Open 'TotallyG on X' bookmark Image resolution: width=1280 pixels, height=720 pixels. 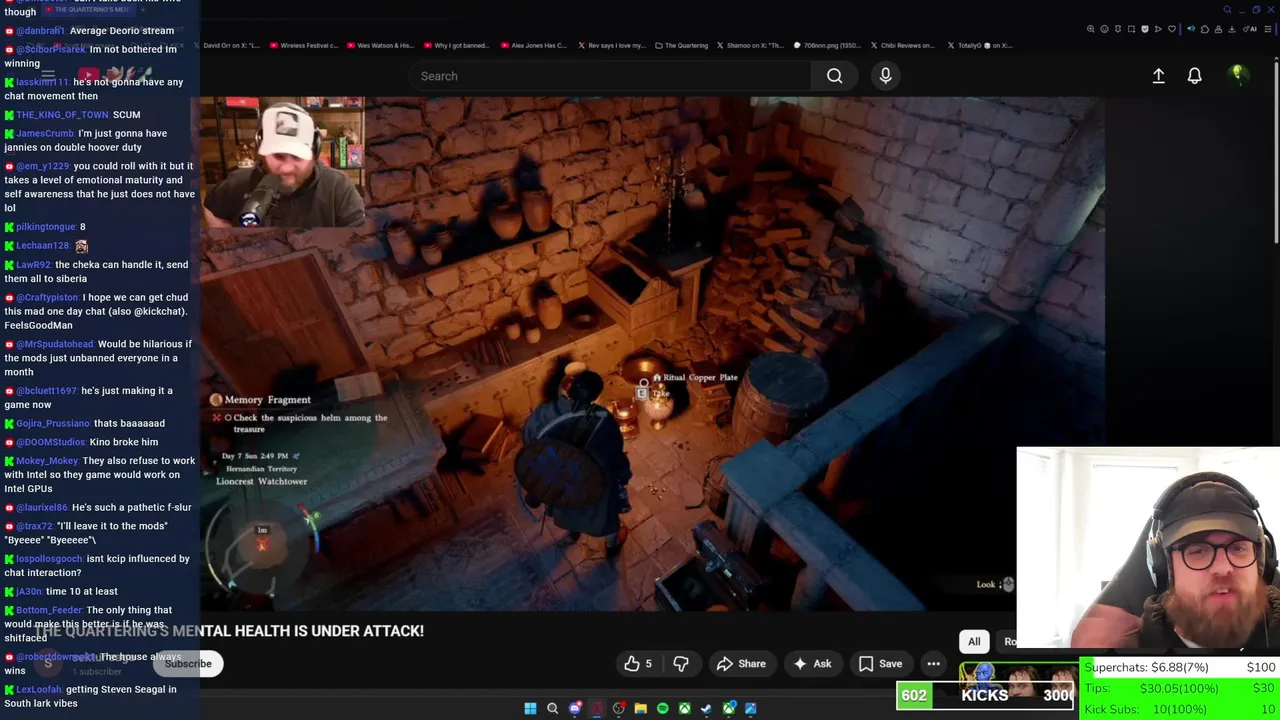tap(979, 45)
